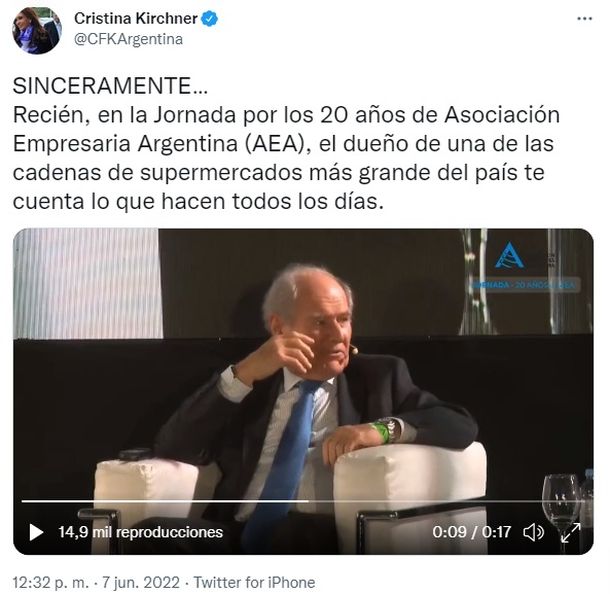Mute the video with speaker icon
The width and height of the screenshot is (610, 594).
click(x=533, y=532)
